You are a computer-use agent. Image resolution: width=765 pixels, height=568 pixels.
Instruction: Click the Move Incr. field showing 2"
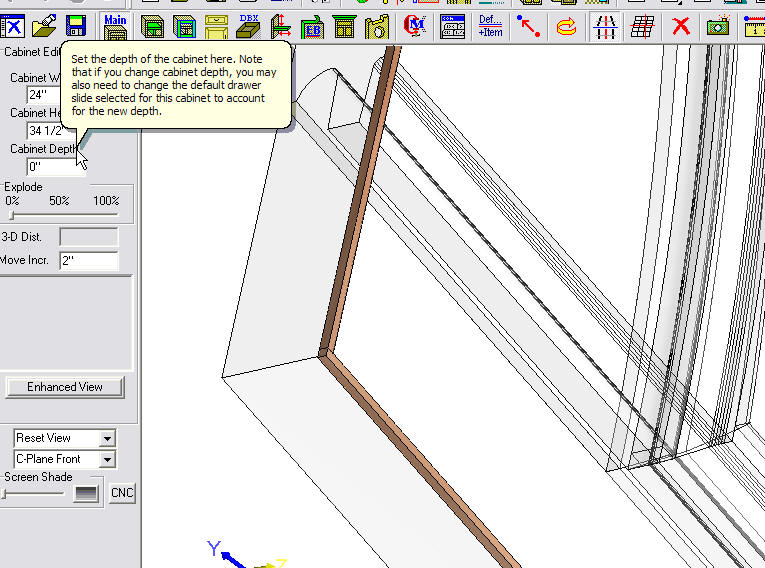[89, 261]
